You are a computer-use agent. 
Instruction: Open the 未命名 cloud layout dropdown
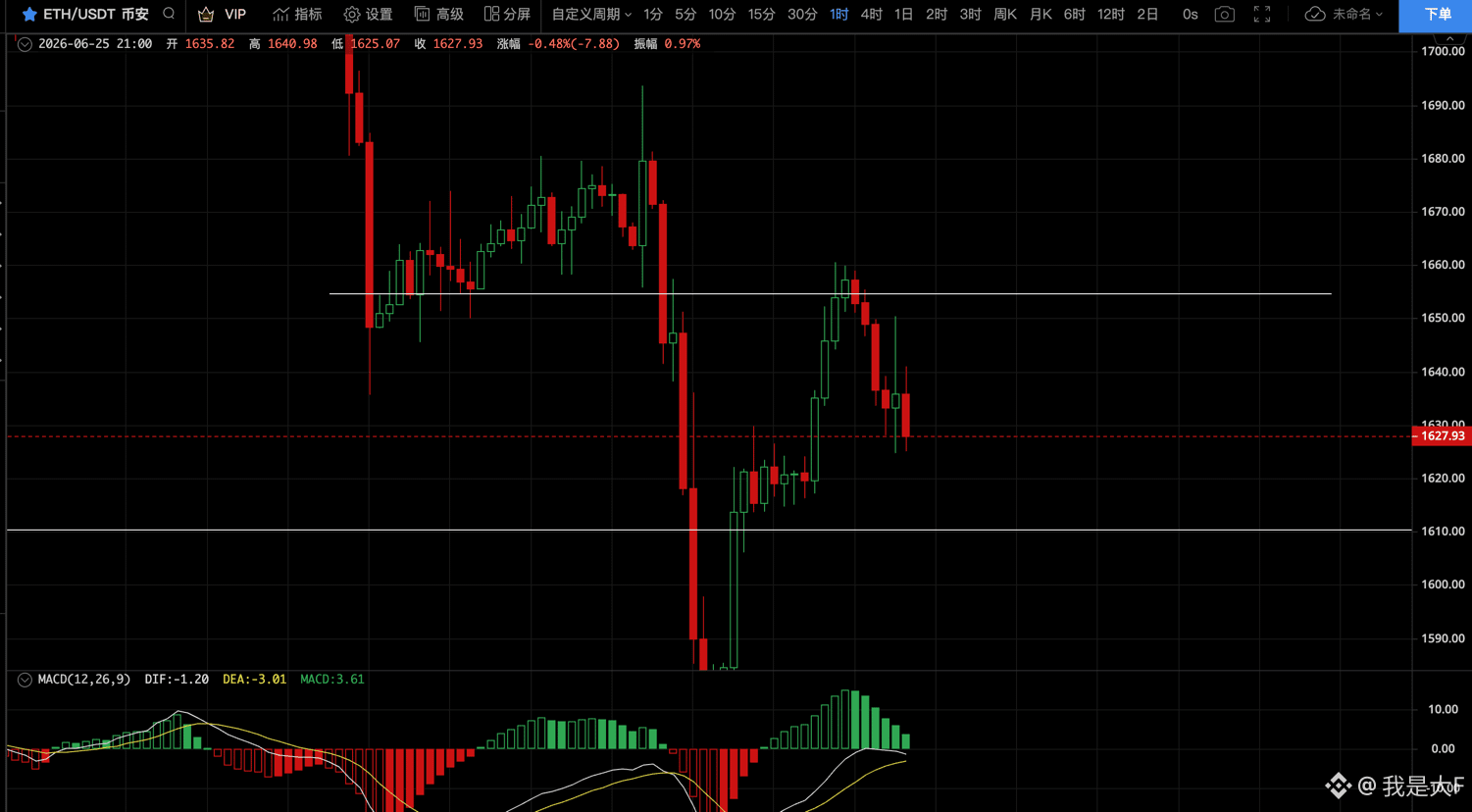click(1344, 15)
